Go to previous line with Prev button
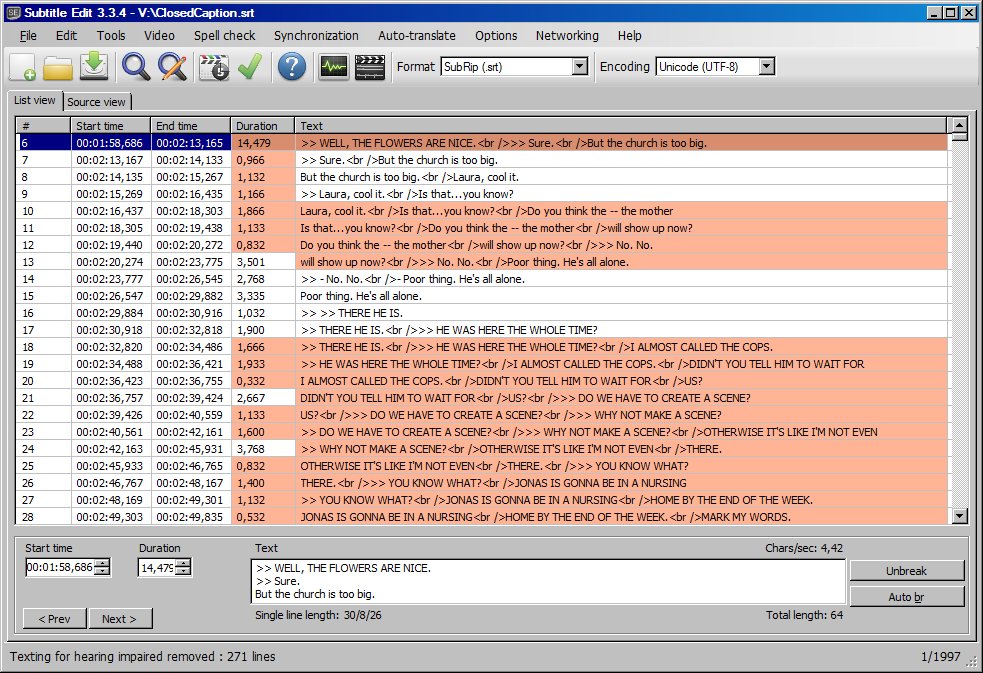 (55, 618)
